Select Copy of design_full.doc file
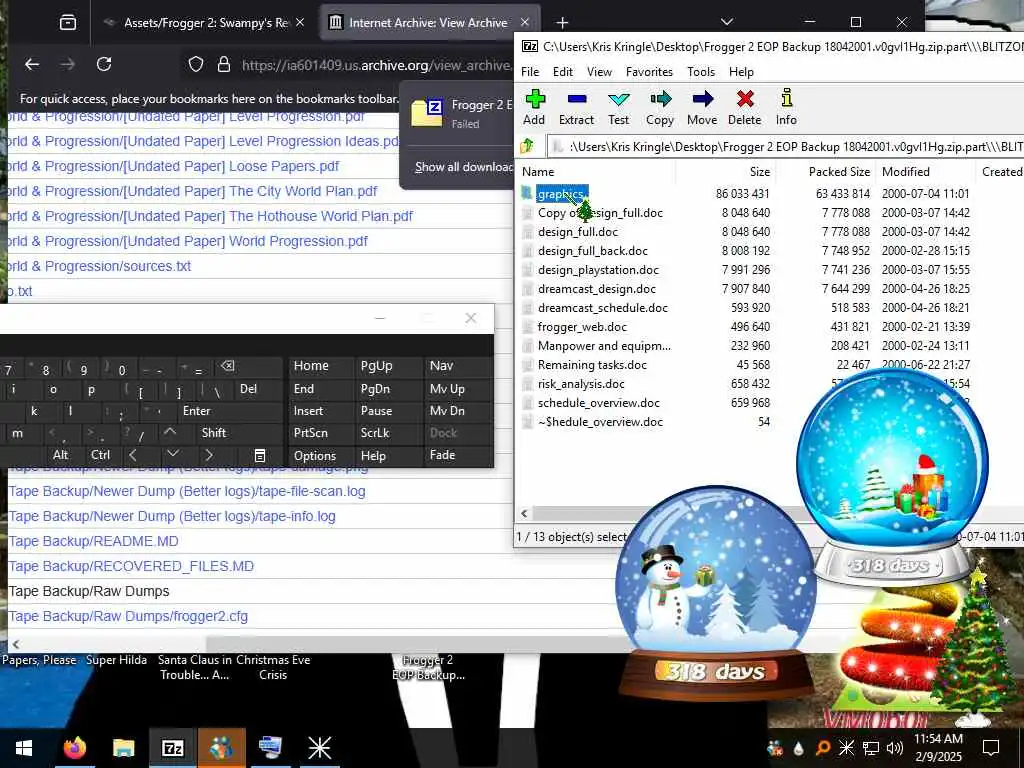This screenshot has height=768, width=1024. [600, 213]
